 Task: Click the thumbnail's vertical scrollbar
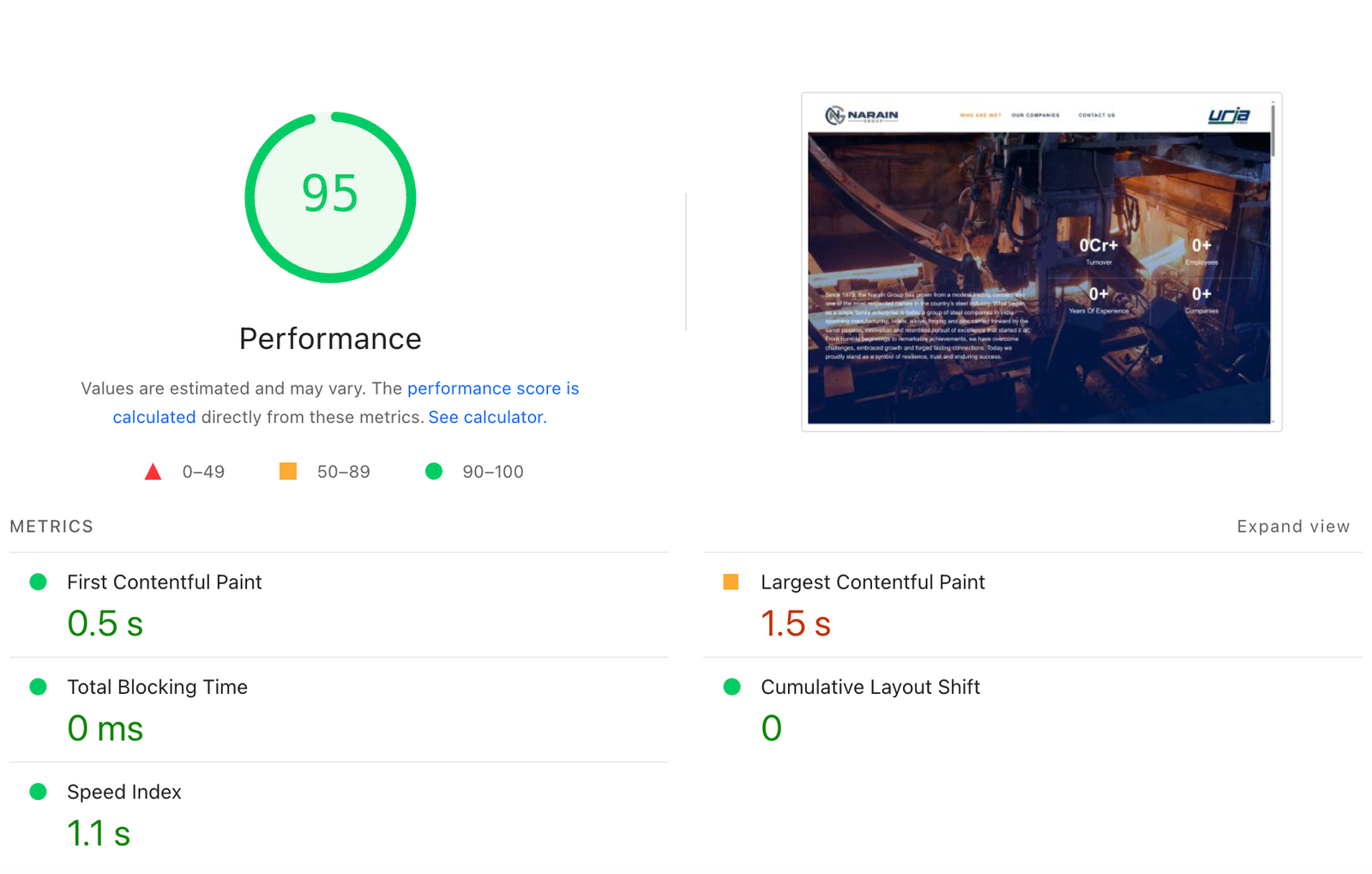click(x=1273, y=129)
